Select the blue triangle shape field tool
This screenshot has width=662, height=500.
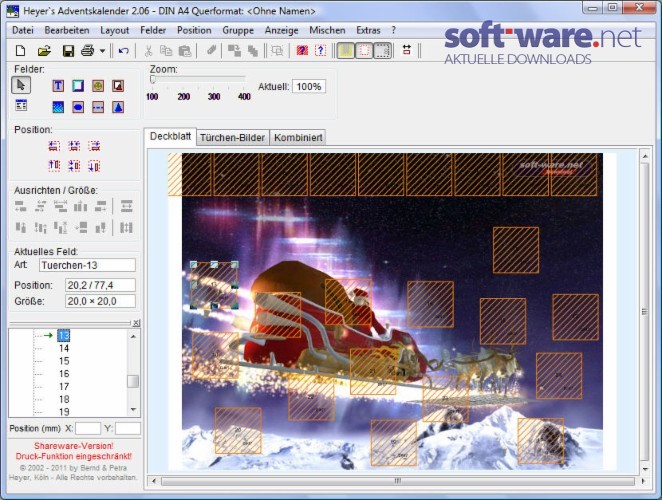118,107
